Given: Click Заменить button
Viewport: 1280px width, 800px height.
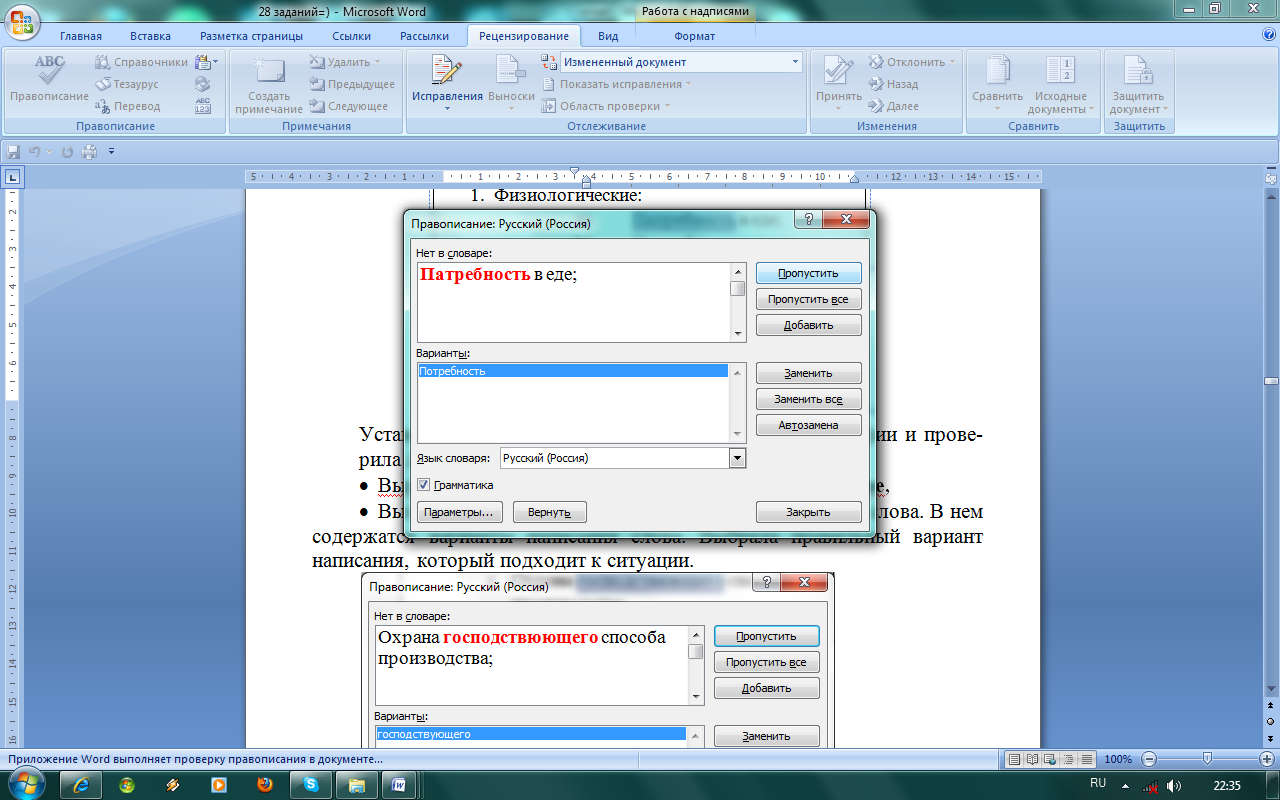Looking at the screenshot, I should click(x=808, y=373).
